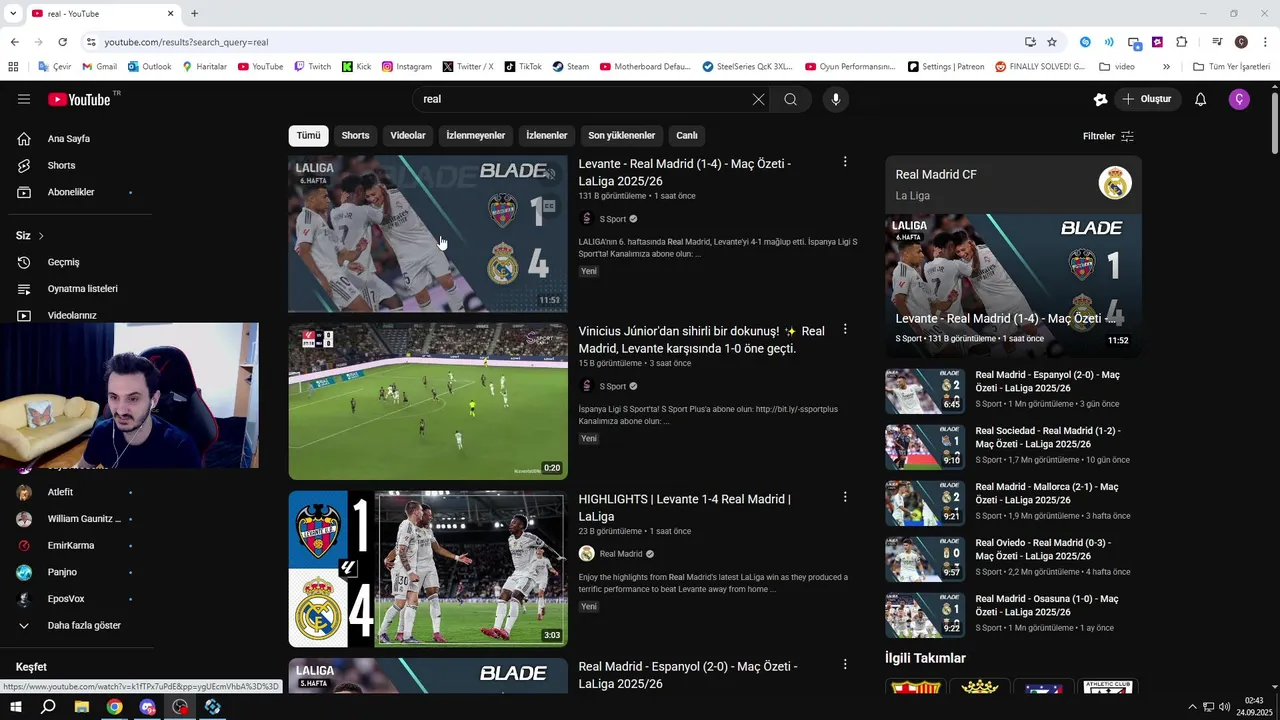Expand the Siz section chevron
Image resolution: width=1280 pixels, height=720 pixels.
(41, 236)
